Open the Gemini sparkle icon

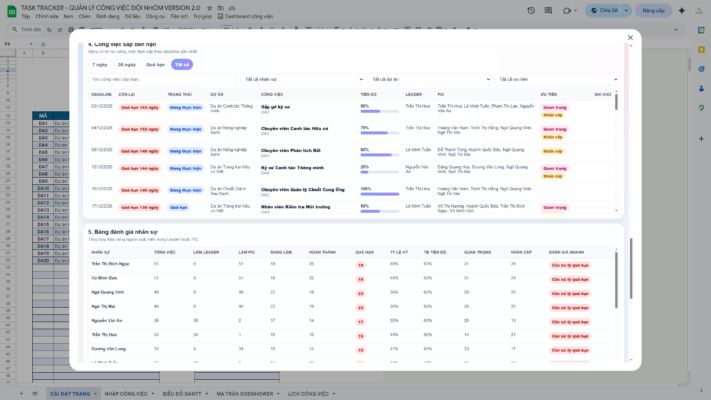click(682, 10)
